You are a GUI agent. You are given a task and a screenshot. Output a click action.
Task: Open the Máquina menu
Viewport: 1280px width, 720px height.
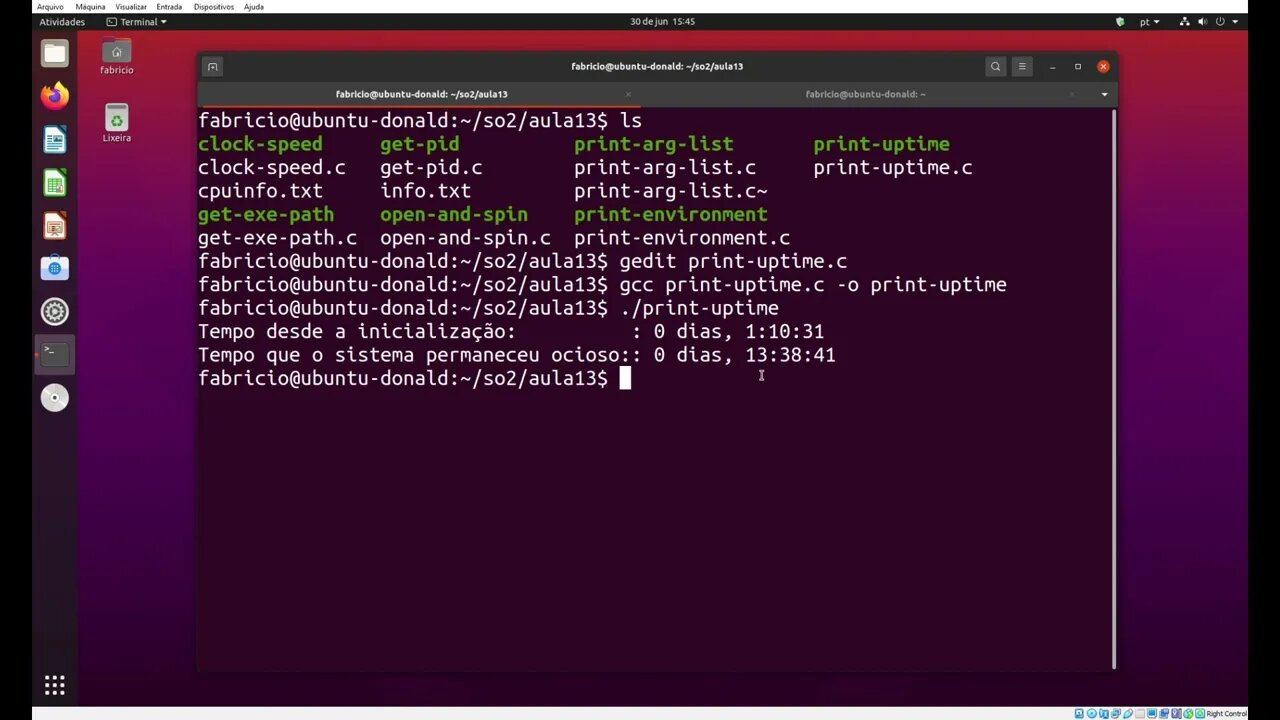pyautogui.click(x=90, y=7)
